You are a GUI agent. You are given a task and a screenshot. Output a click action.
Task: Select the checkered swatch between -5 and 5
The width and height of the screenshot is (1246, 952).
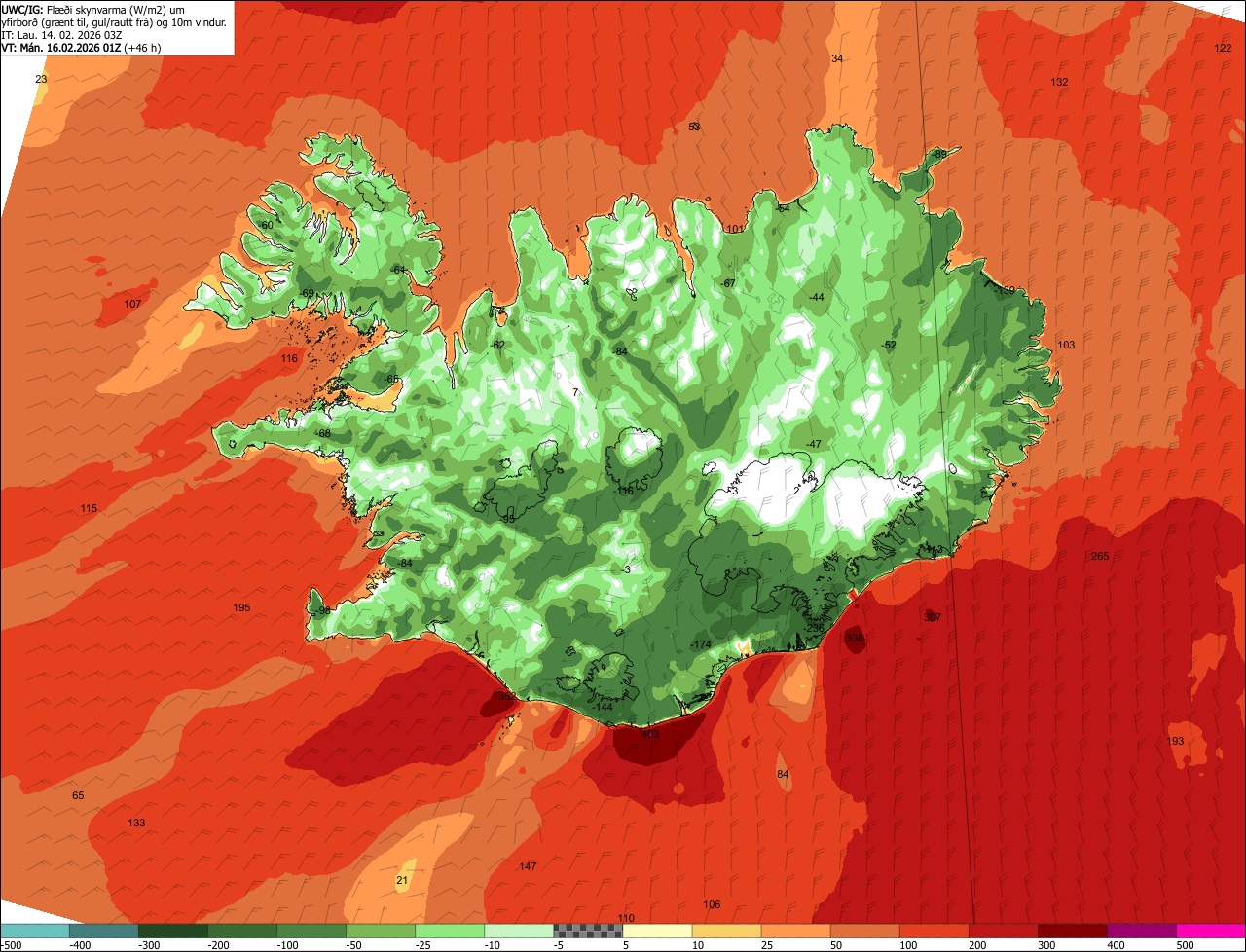(x=588, y=931)
